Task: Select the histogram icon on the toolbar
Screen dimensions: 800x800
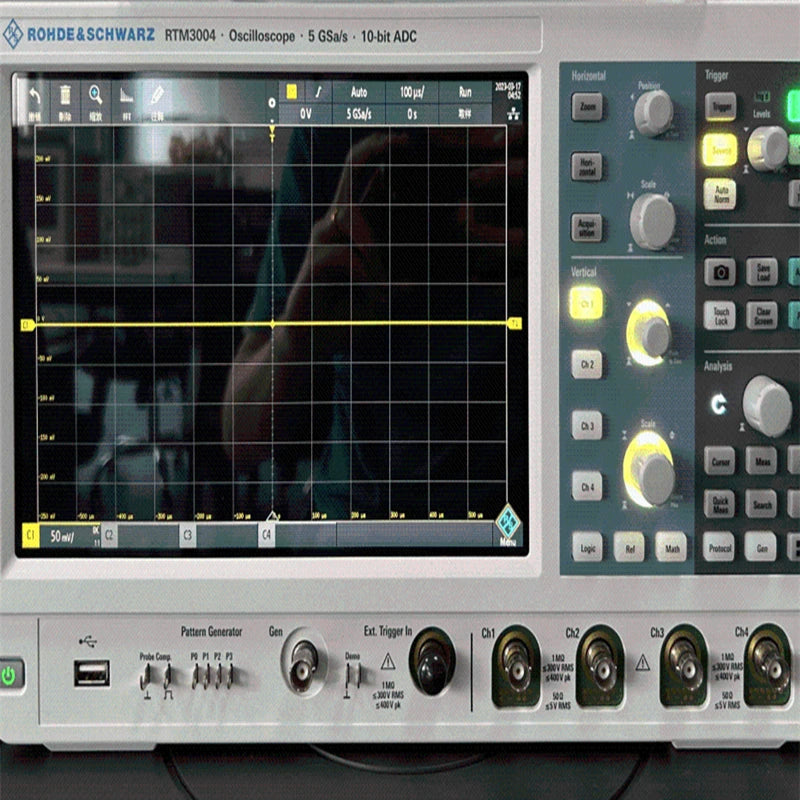Action: point(128,95)
